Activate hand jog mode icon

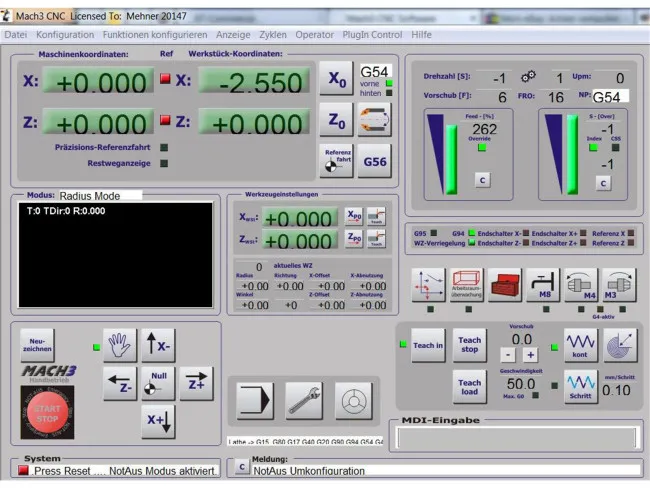coord(120,345)
